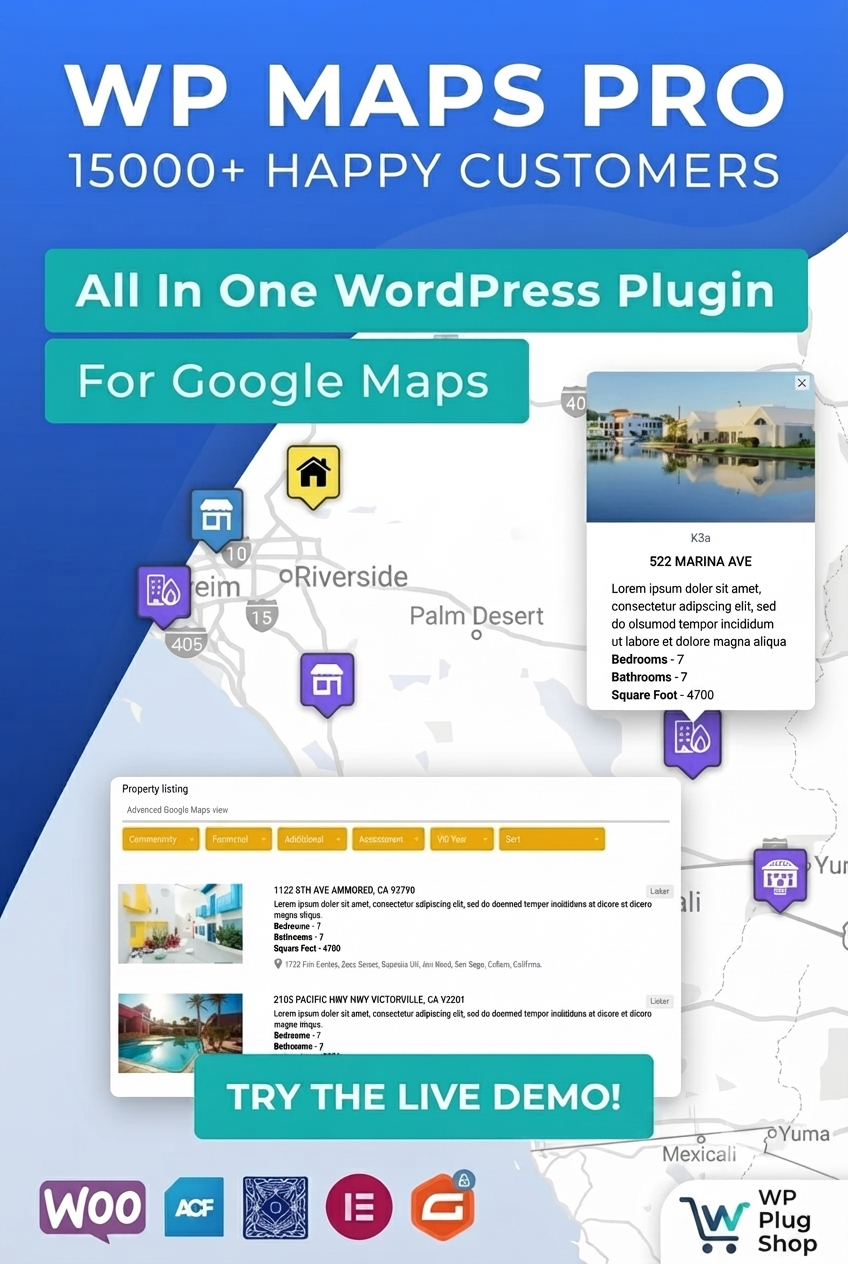The width and height of the screenshot is (848, 1264).
Task: Click the pool resort listing thumbnail
Action: tap(180, 1033)
